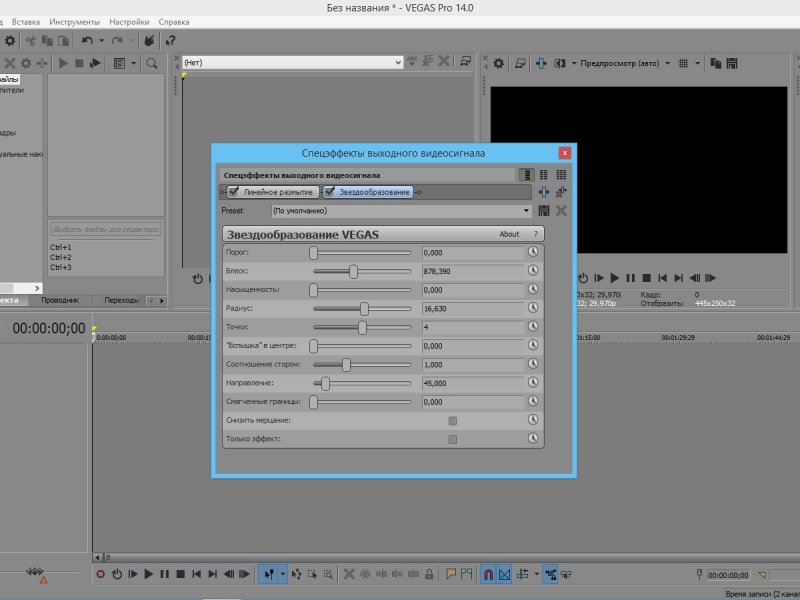The width and height of the screenshot is (800, 600).
Task: Open edit tool dropdown arrow on timeline toolbar
Action: tap(283, 574)
